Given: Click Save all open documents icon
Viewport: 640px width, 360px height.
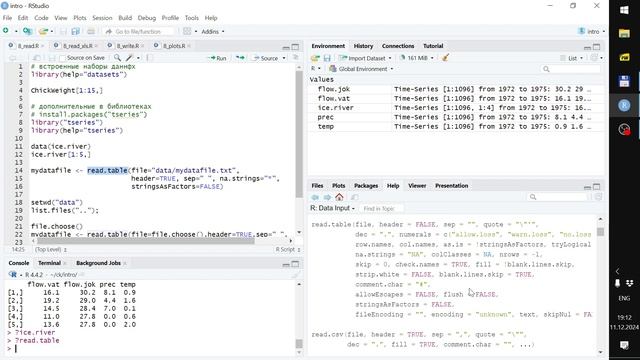Looking at the screenshot, I should (x=76, y=31).
